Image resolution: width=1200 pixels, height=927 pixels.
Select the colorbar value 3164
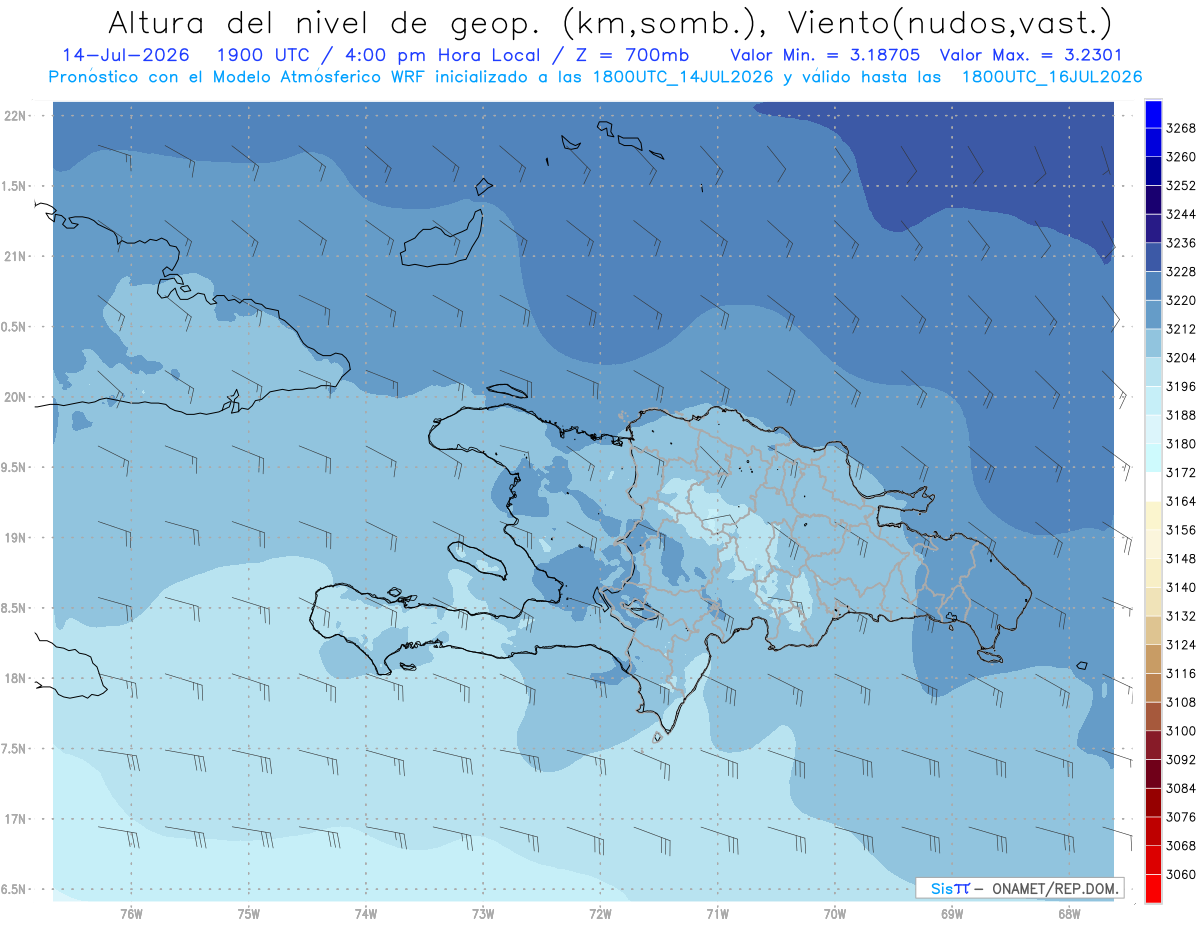(x=1181, y=501)
